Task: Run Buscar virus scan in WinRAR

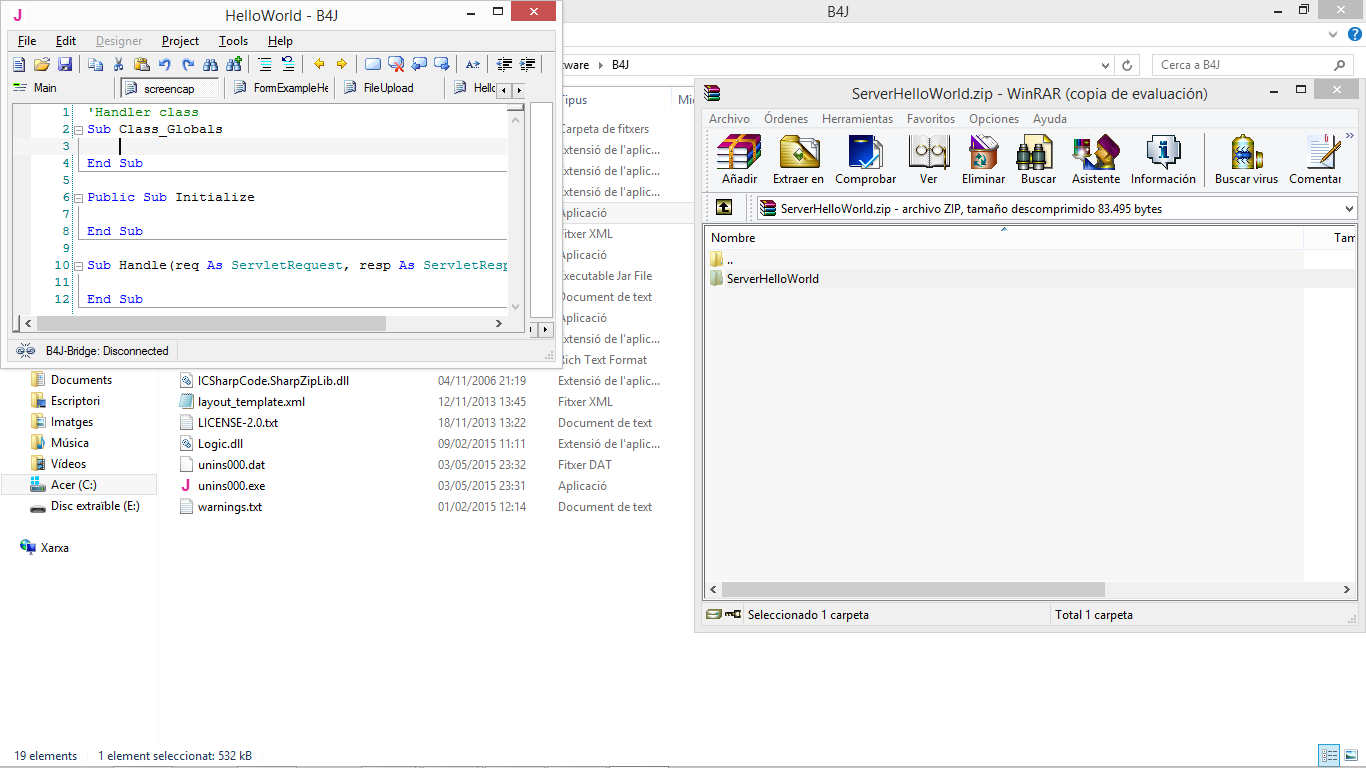Action: point(1246,160)
